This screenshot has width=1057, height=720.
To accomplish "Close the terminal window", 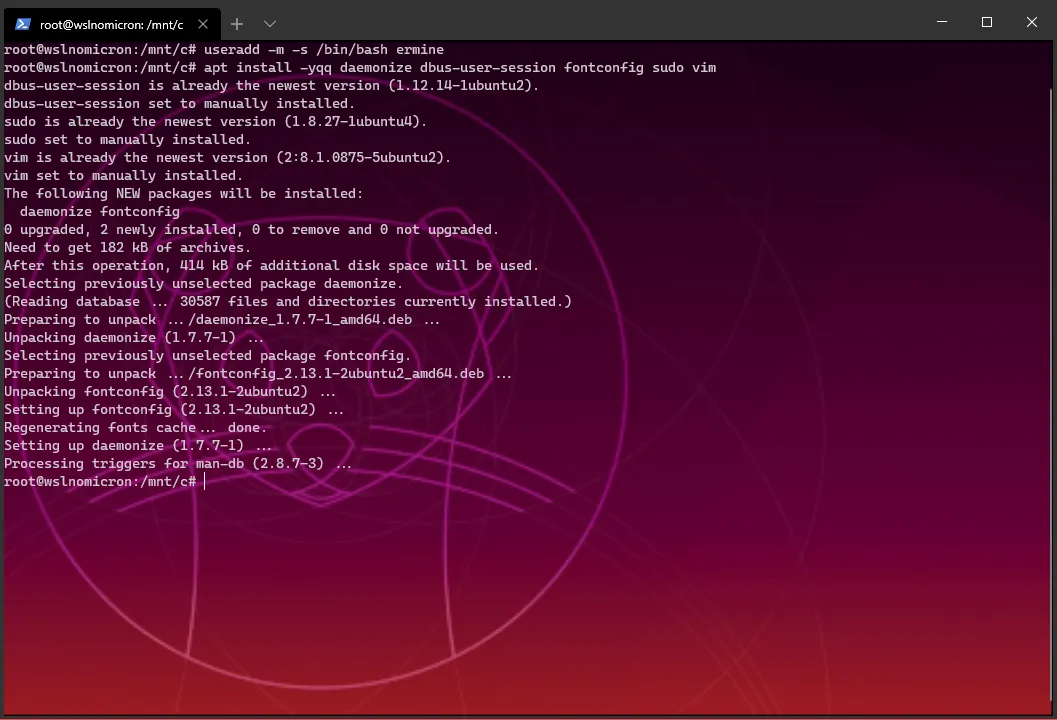I will click(x=1033, y=22).
